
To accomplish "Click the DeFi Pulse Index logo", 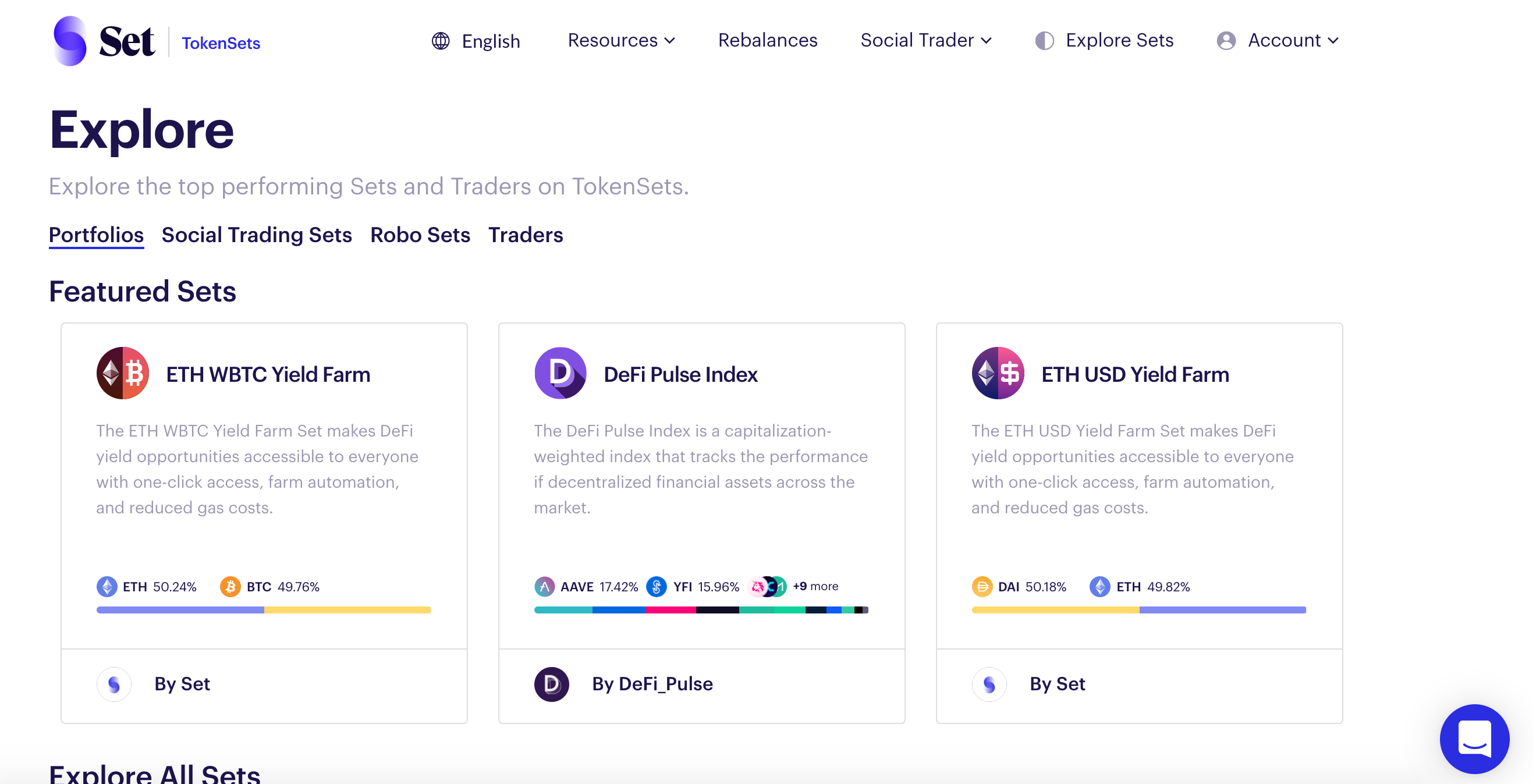I will [559, 373].
